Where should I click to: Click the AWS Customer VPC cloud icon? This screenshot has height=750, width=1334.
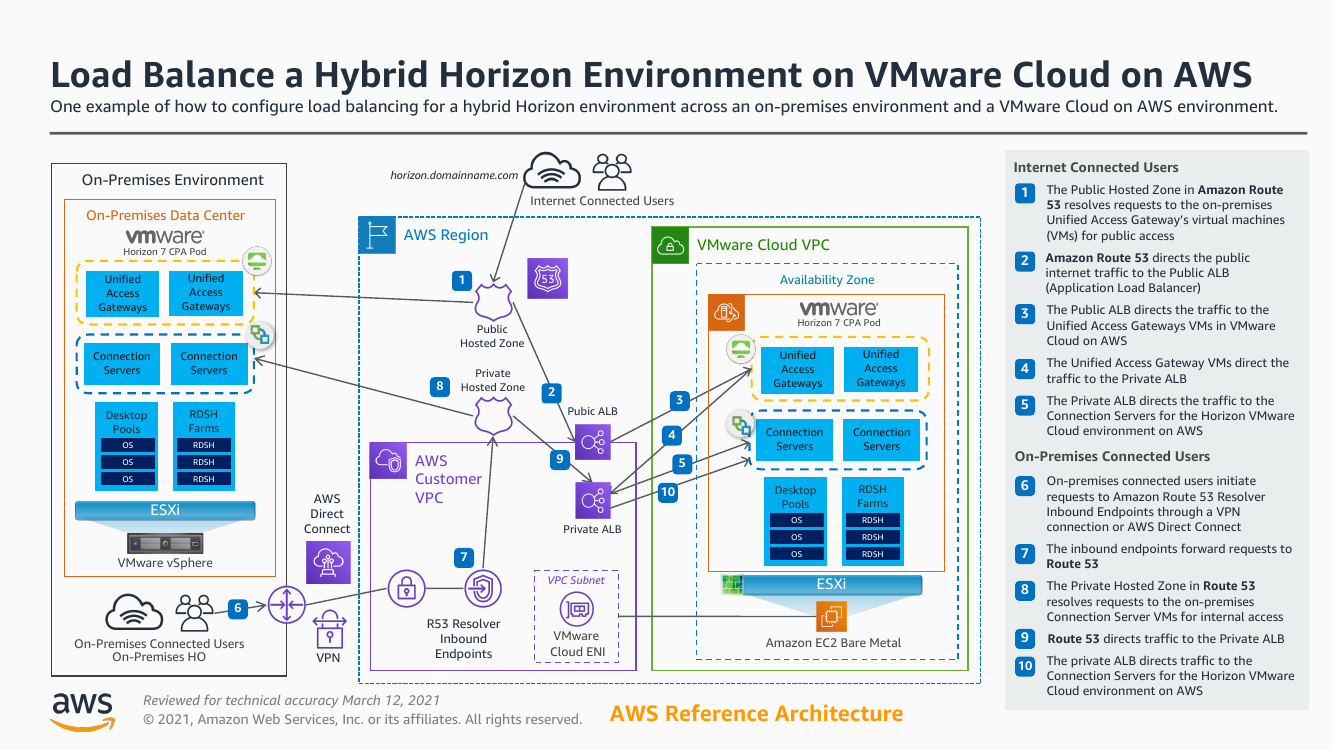pos(387,461)
